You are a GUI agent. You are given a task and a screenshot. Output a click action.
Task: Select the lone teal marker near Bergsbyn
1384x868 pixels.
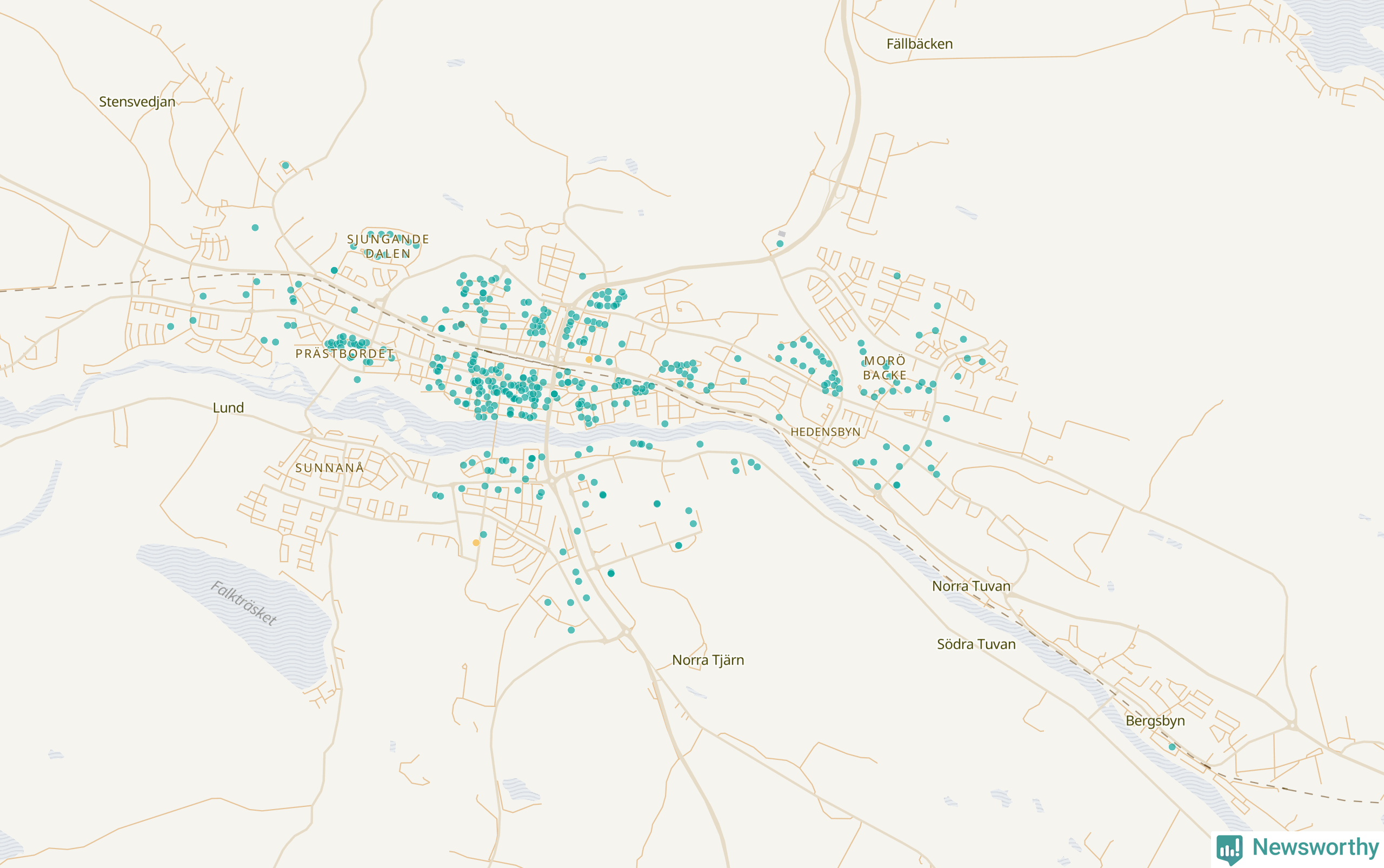click(x=1172, y=747)
